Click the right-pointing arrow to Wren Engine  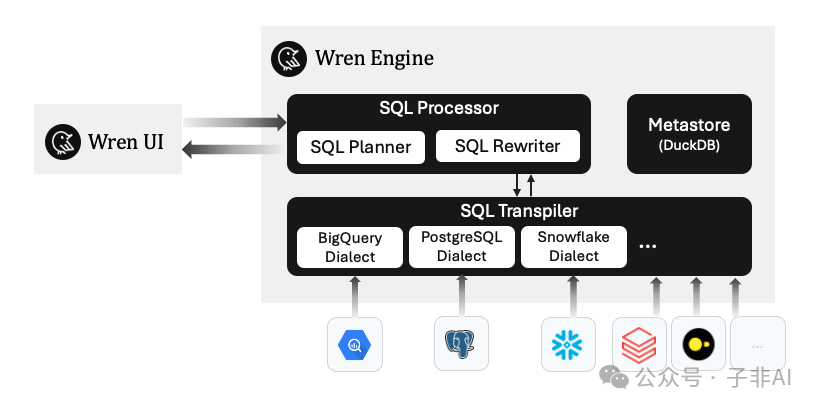coord(235,123)
